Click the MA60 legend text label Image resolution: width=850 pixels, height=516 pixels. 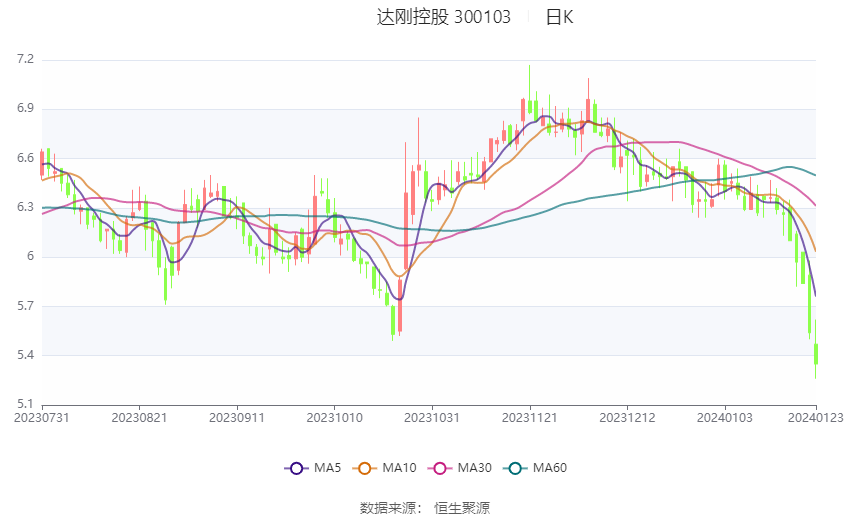(x=550, y=468)
